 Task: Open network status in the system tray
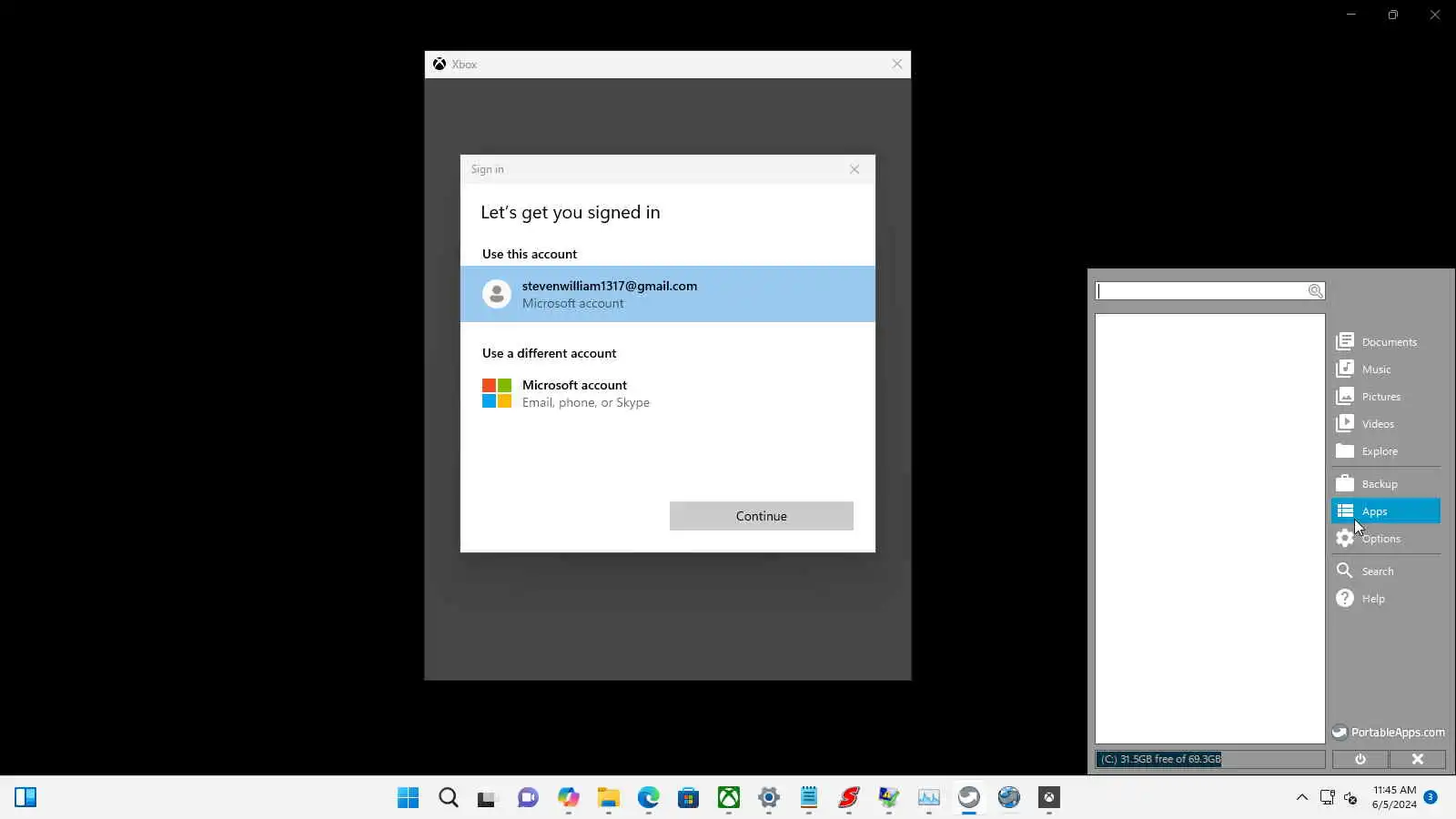[1327, 798]
